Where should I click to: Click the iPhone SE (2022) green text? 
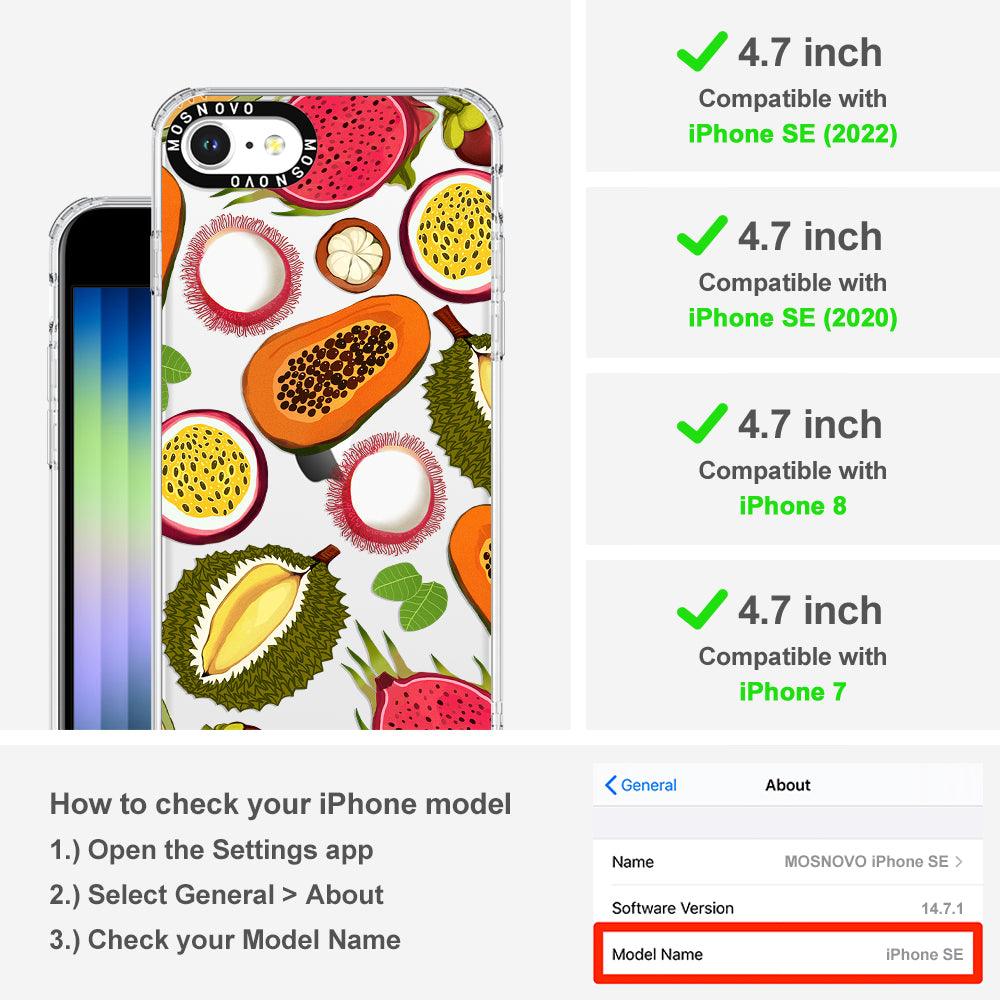pyautogui.click(x=793, y=134)
